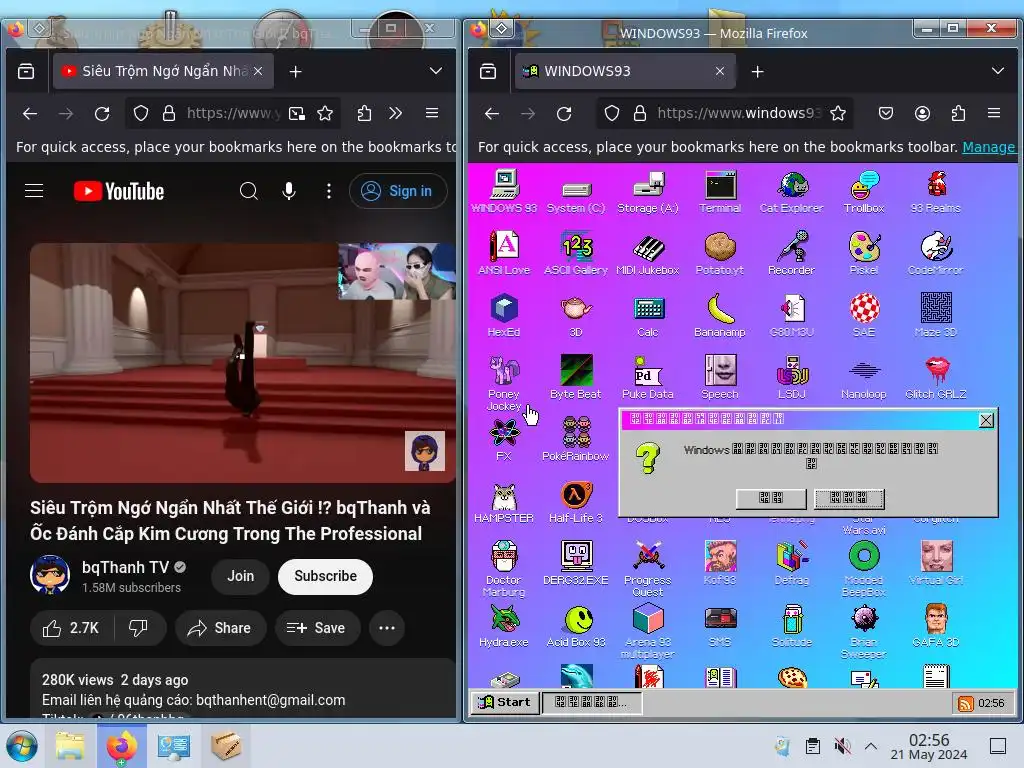Open the WINDOWS 93 computer icon
1024x768 pixels.
504,192
